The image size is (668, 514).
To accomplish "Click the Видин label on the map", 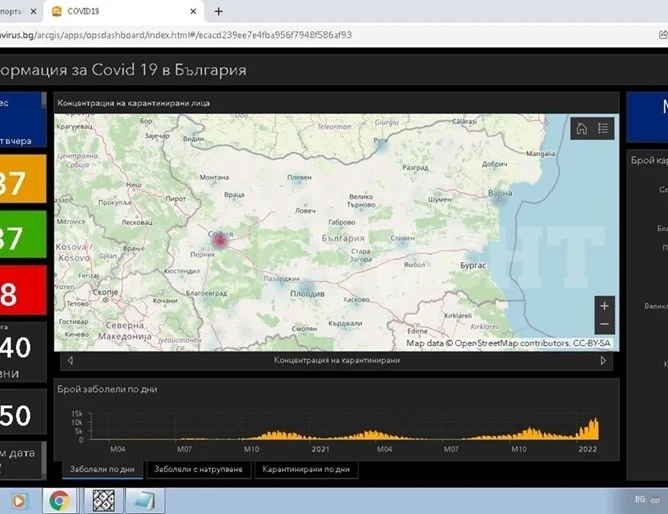I will (x=193, y=139).
